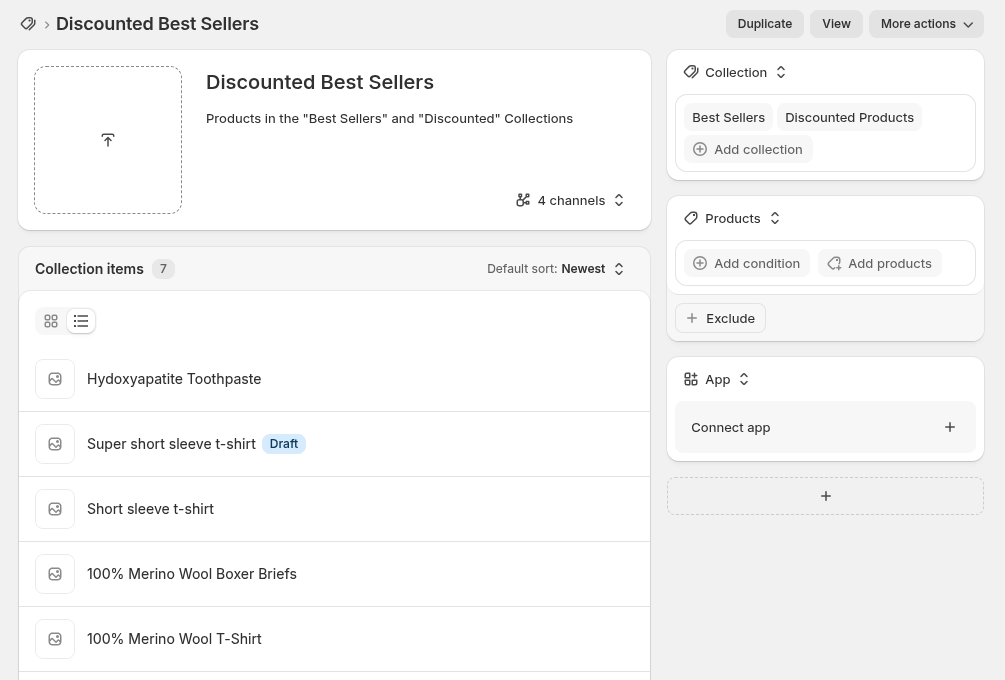Expand the 4 channels selector

pyautogui.click(x=570, y=201)
